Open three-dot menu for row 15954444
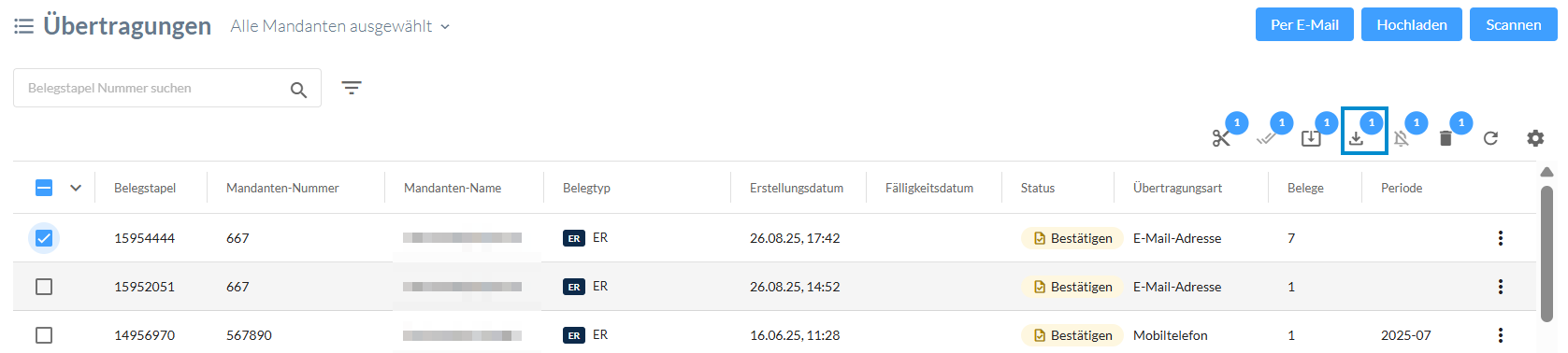 pyautogui.click(x=1501, y=238)
